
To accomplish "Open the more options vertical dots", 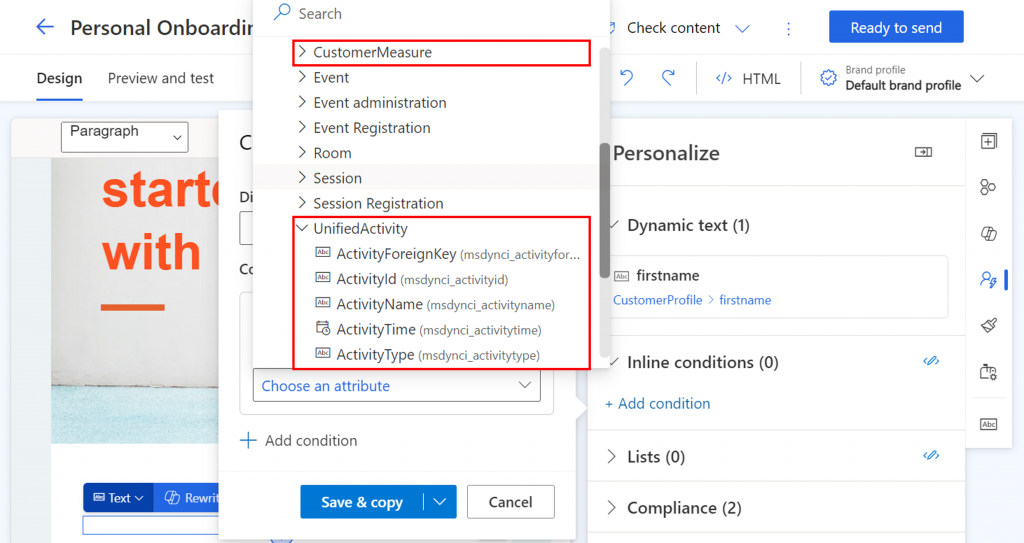I will (788, 28).
